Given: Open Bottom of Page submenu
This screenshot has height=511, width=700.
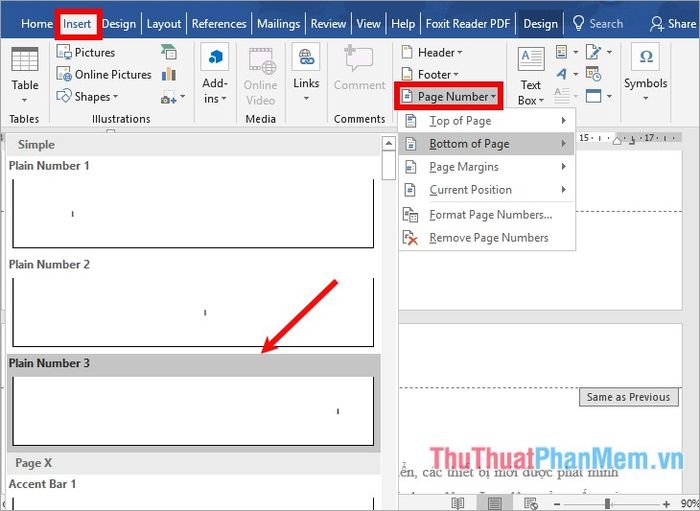Looking at the screenshot, I should point(486,144).
